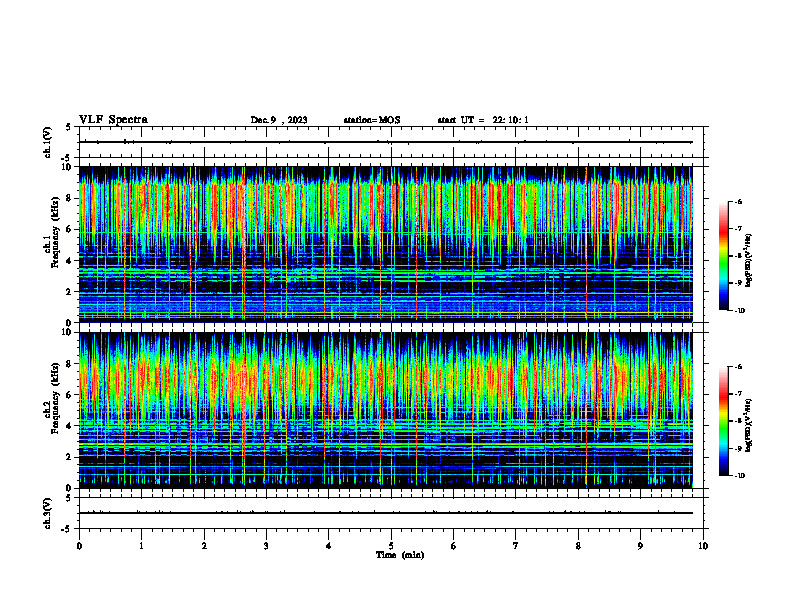Select the "4" kHz tick on ch.1 axis
792x612 pixels.
[x=70, y=261]
